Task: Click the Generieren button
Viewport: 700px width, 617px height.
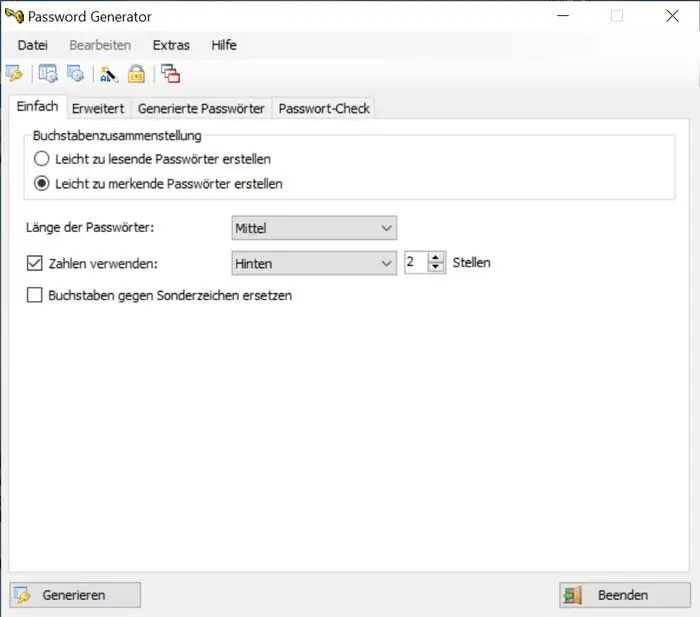Action: coord(75,595)
